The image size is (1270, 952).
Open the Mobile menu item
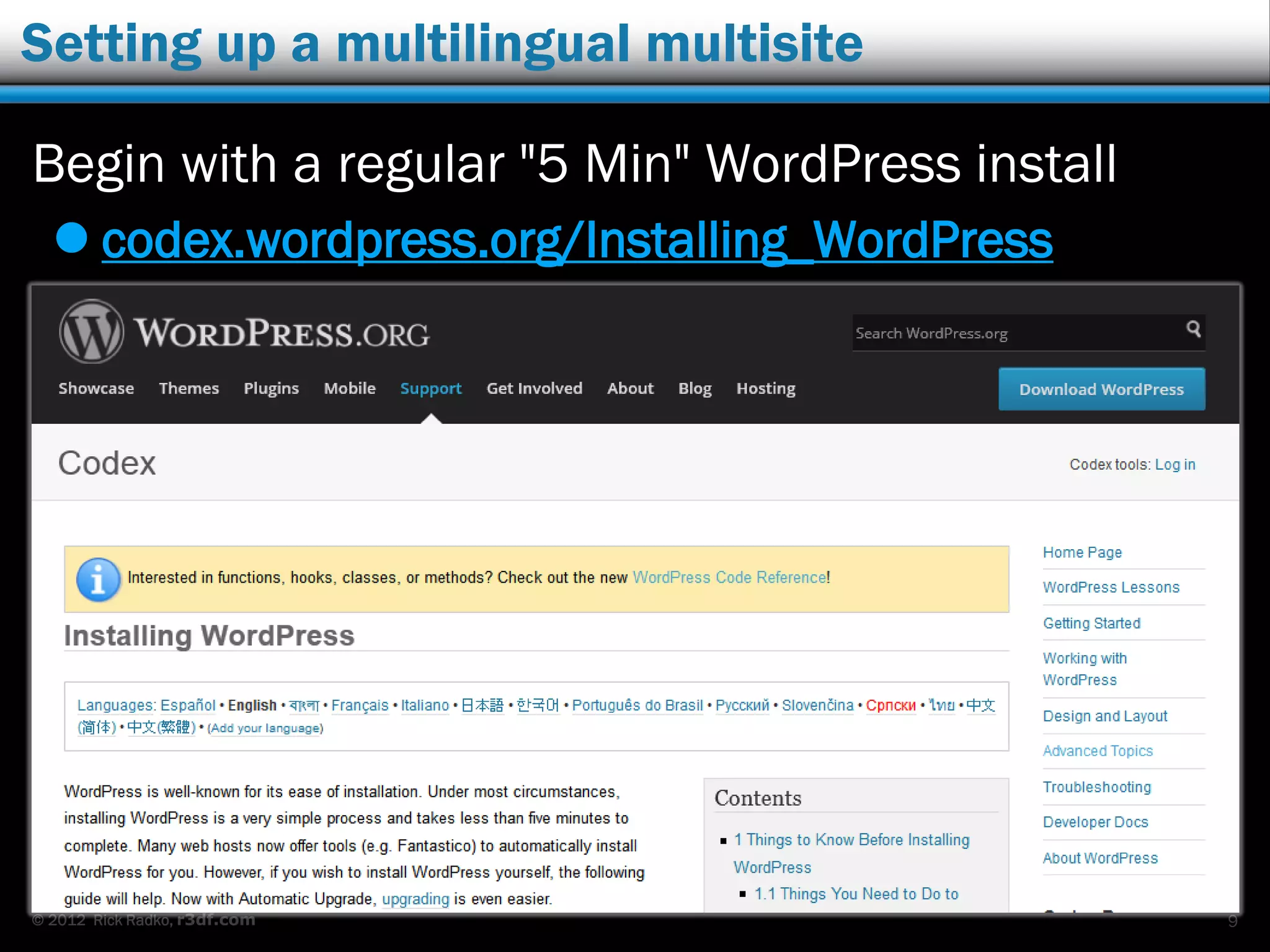[350, 389]
